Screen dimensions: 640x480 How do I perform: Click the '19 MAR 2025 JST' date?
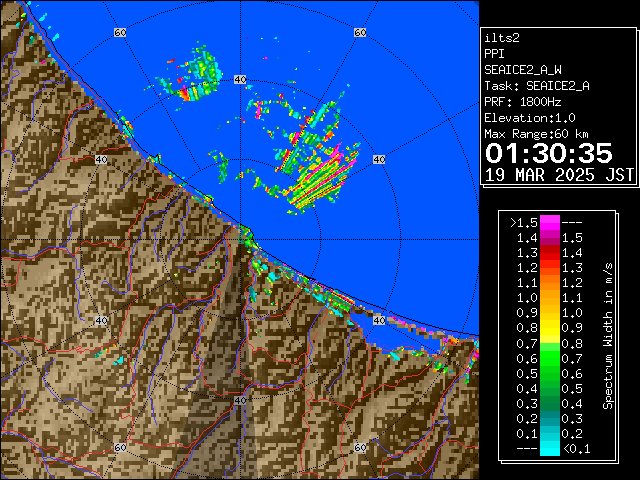click(559, 175)
